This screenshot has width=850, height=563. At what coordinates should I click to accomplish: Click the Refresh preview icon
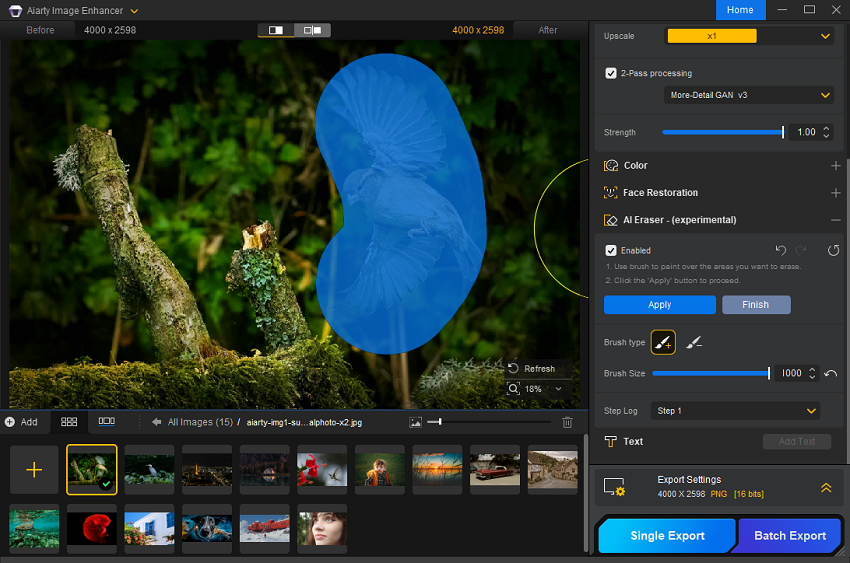[513, 368]
